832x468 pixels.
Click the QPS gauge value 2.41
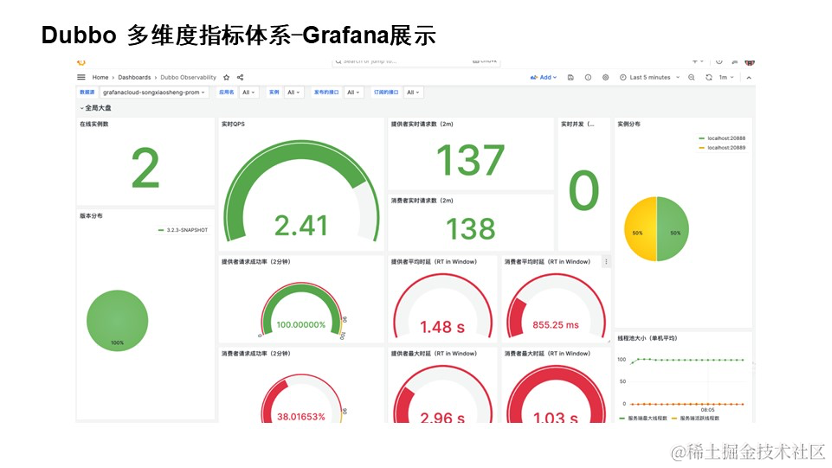click(301, 226)
